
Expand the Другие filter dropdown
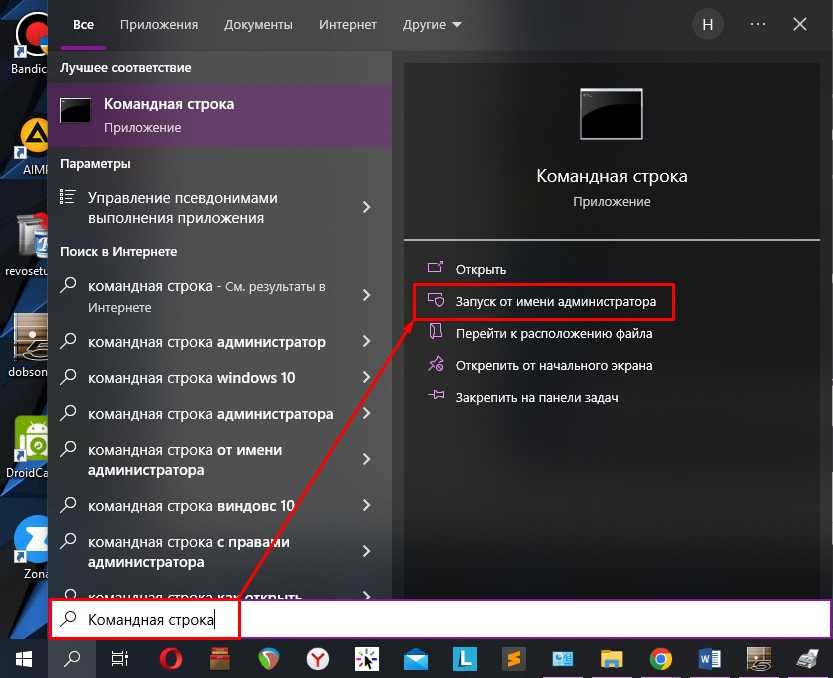point(432,24)
